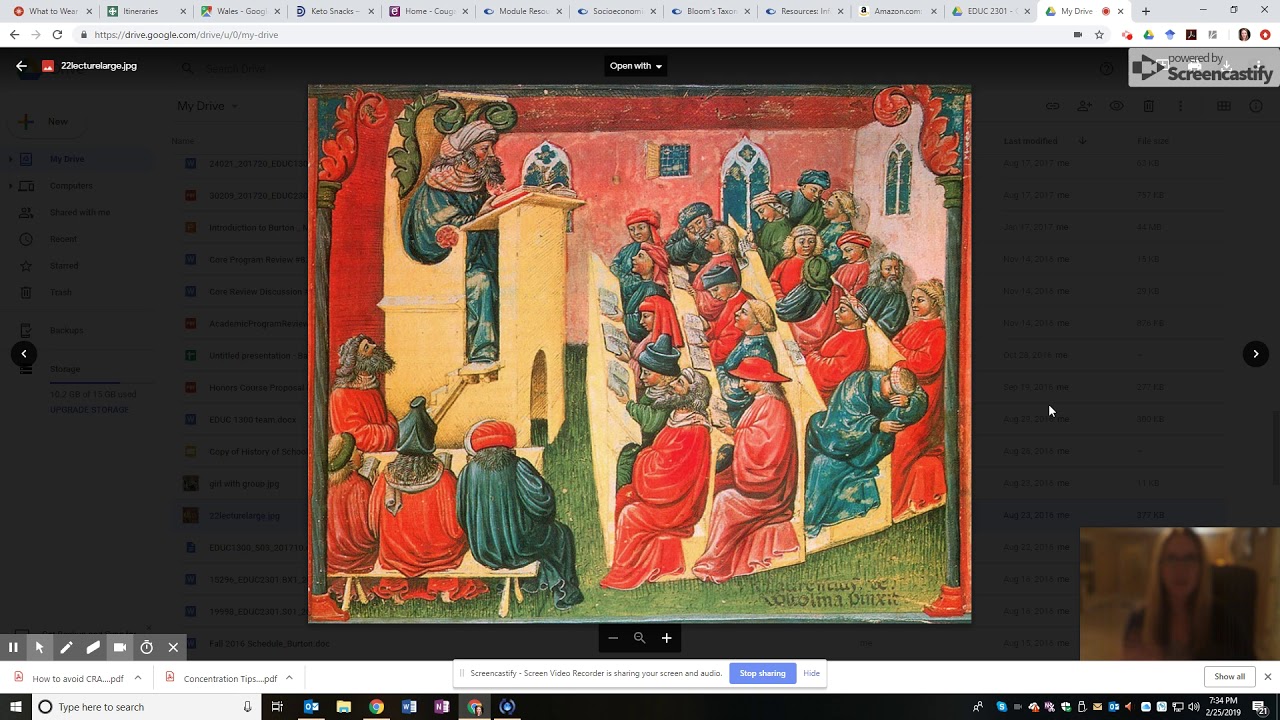This screenshot has height=720, width=1280.
Task: Show all downloads
Action: (x=1229, y=677)
